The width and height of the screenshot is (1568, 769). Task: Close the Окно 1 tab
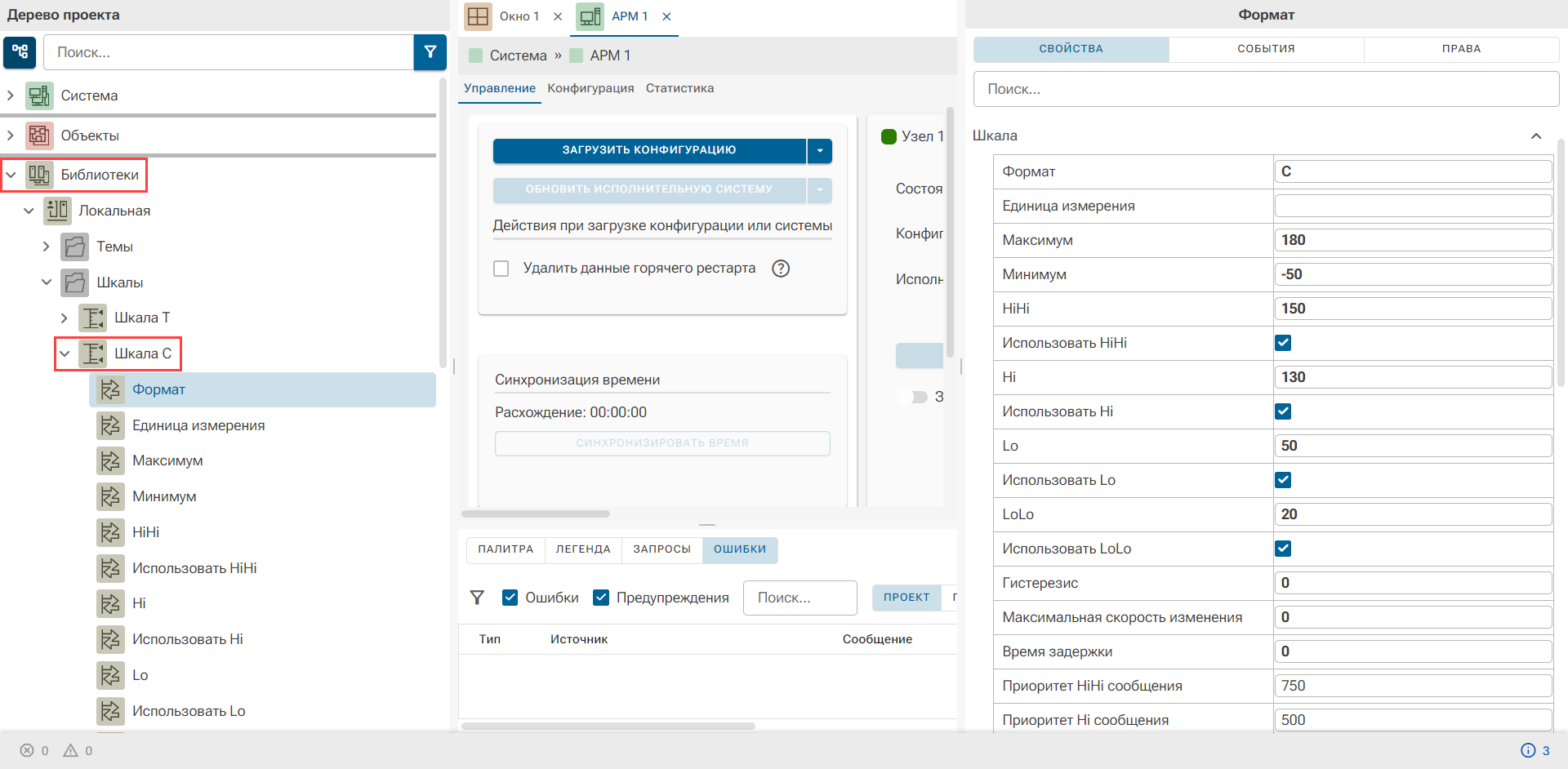pyautogui.click(x=558, y=16)
